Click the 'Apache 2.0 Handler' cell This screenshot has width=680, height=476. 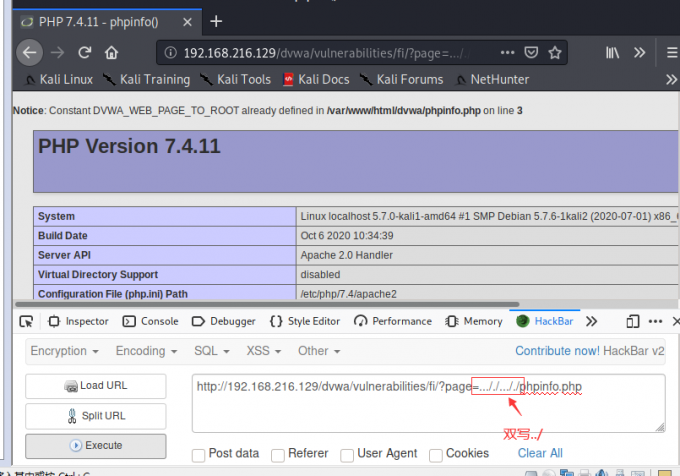[488, 255]
